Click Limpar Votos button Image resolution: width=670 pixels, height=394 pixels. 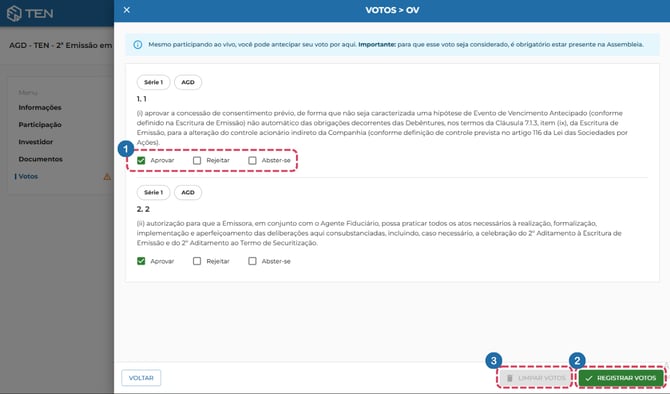click(536, 378)
